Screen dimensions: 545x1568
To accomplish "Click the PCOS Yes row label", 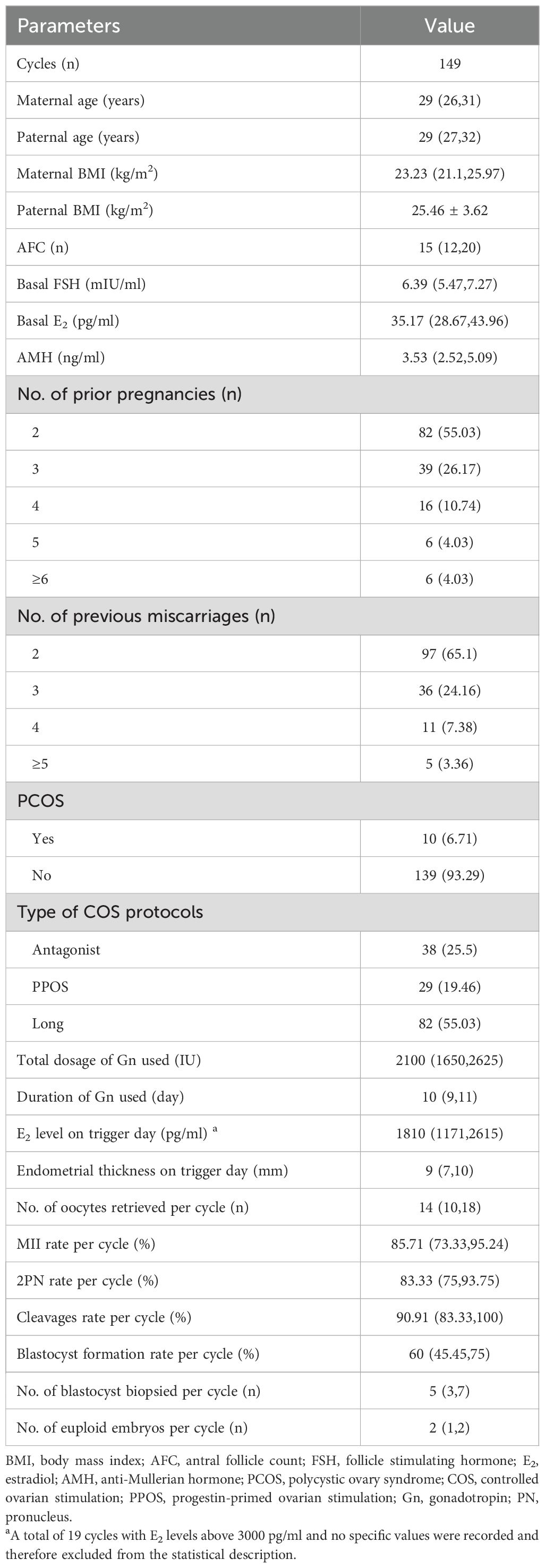I will (x=43, y=839).
